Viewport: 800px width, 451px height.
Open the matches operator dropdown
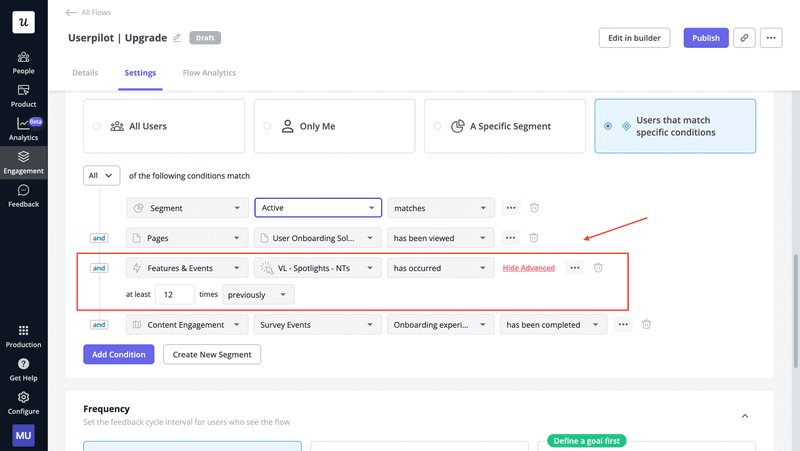tap(441, 208)
